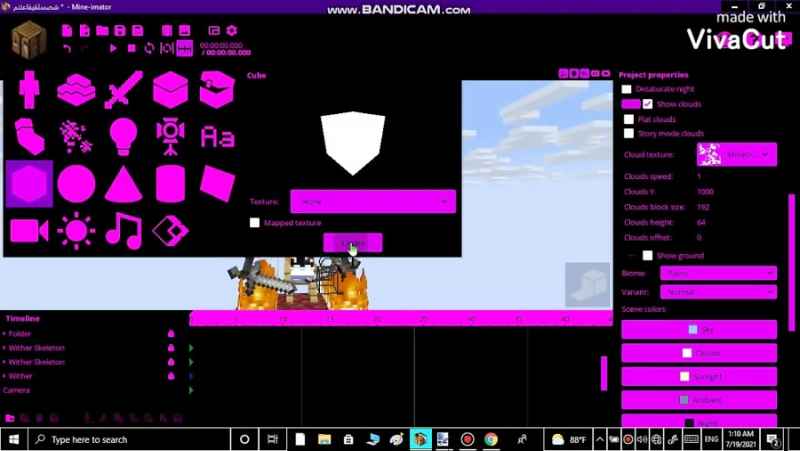
Task: Click the new project toolbar icon
Action: pos(67,31)
